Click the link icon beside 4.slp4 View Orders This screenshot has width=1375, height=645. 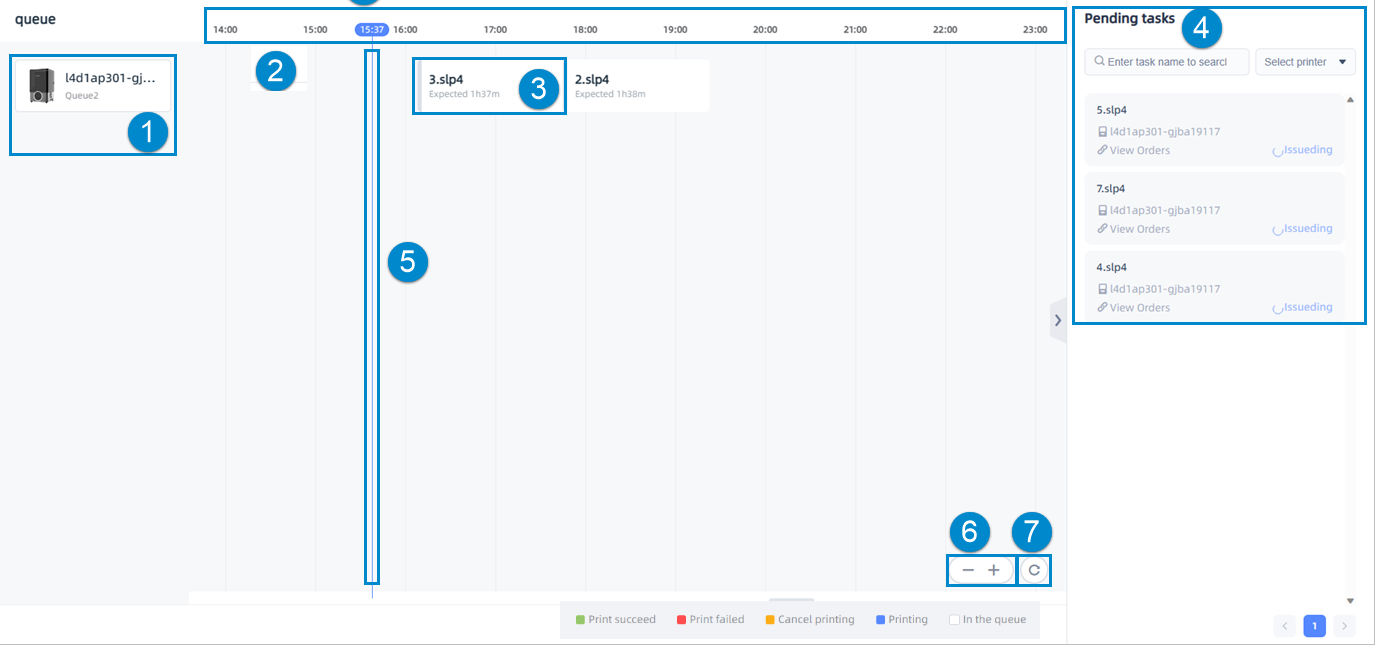1102,308
